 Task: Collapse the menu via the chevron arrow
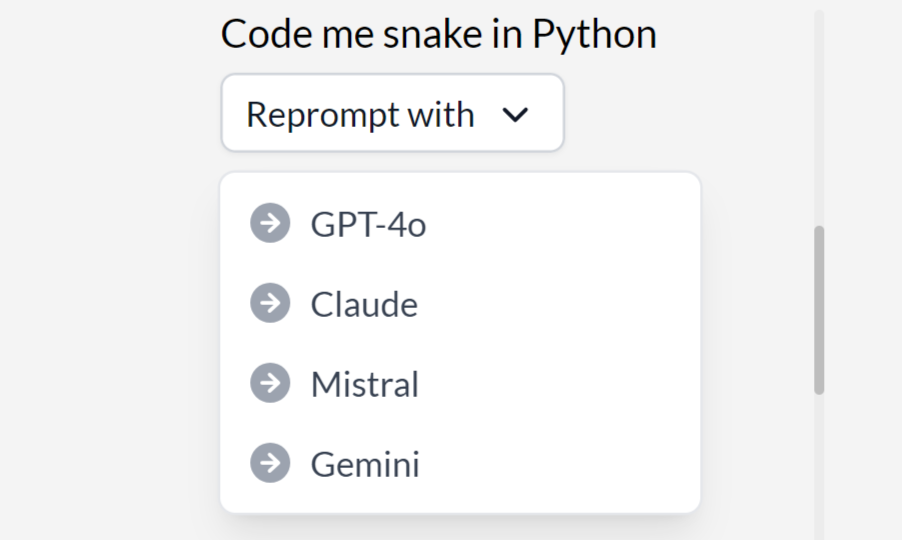pos(515,114)
